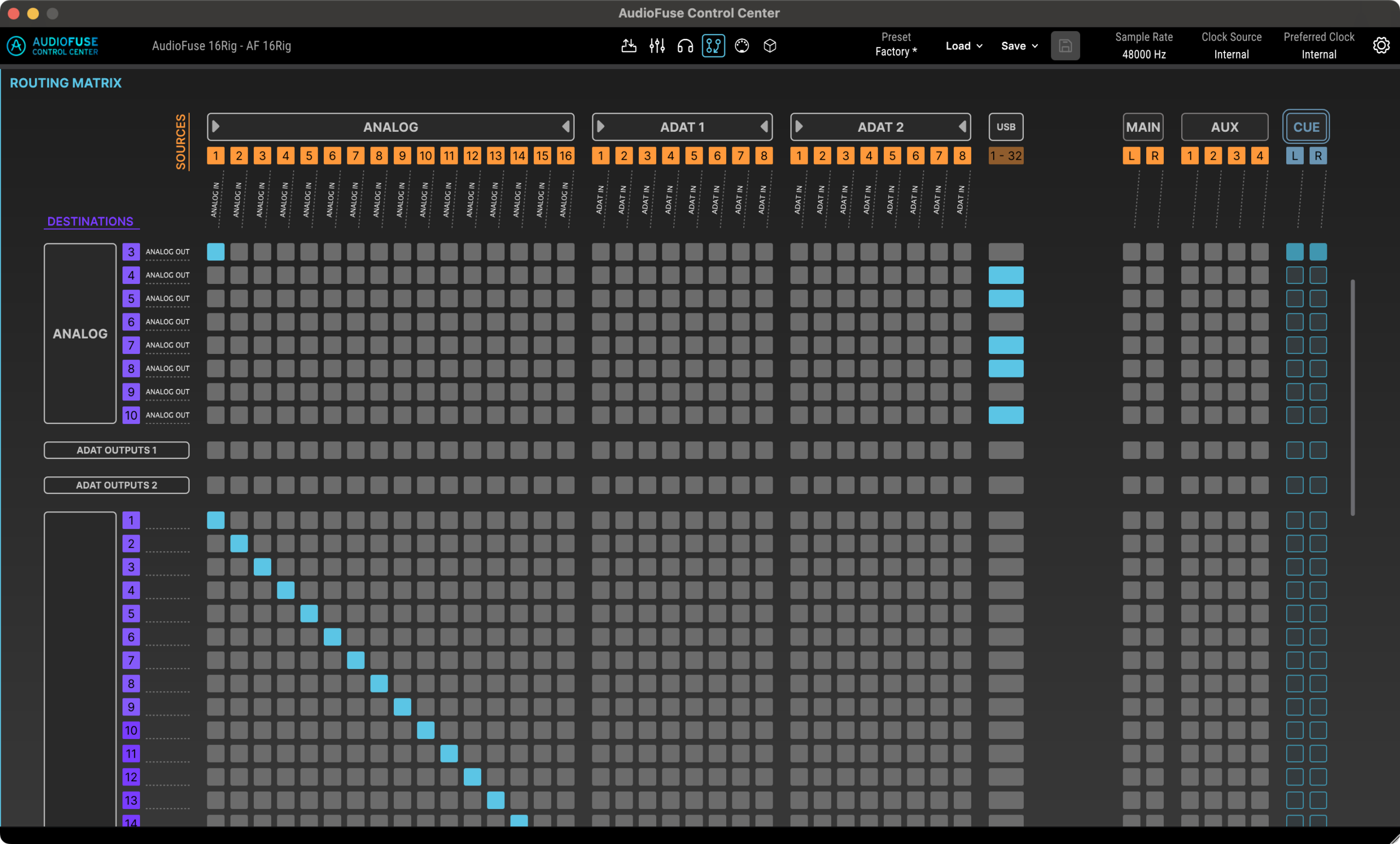Viewport: 1400px width, 844px height.
Task: Click the floppy disk save preset icon
Action: click(1065, 46)
